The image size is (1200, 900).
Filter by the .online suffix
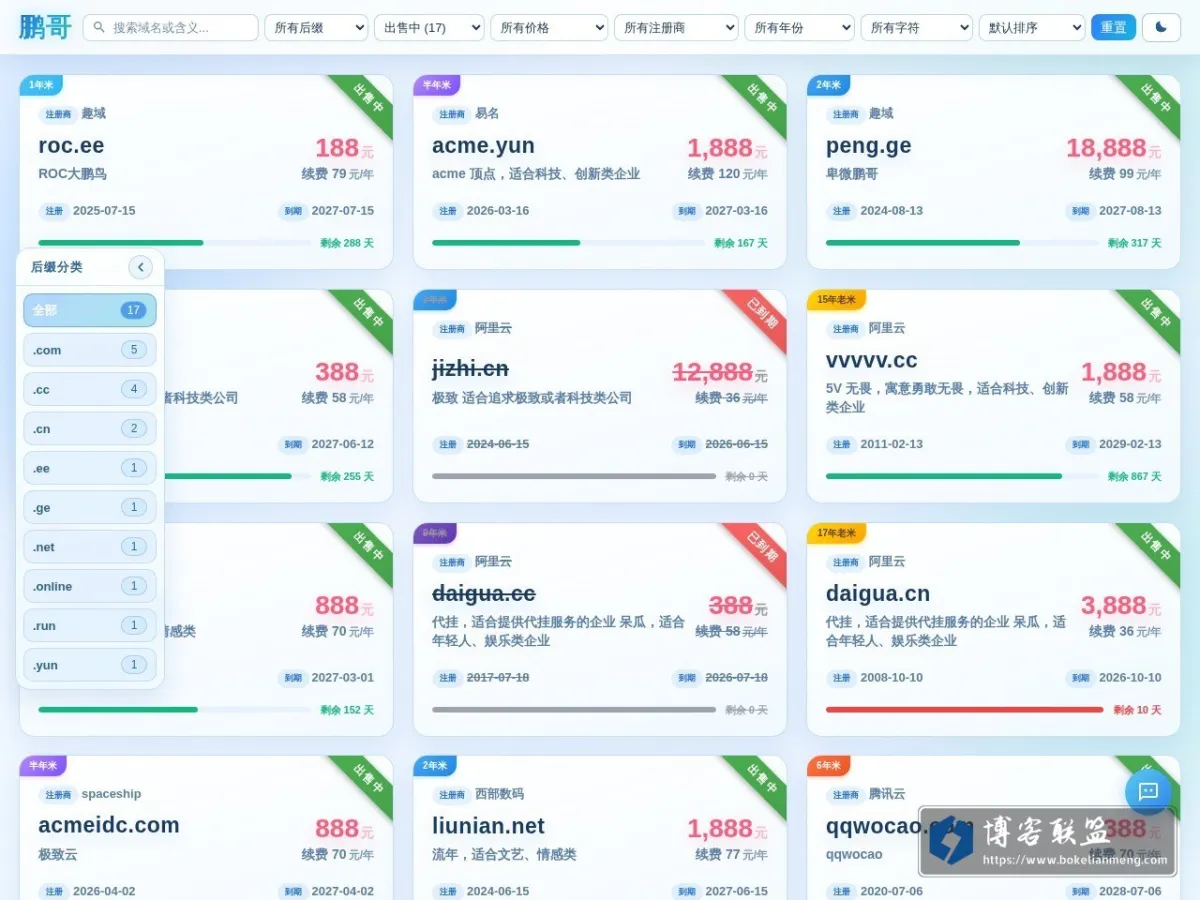coord(90,586)
